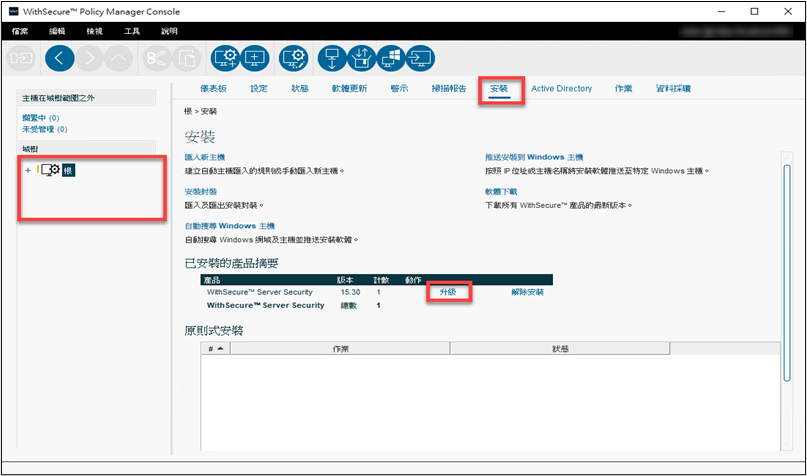Open the 工具 menu
Screen dimensions: 807x476
coord(132,31)
